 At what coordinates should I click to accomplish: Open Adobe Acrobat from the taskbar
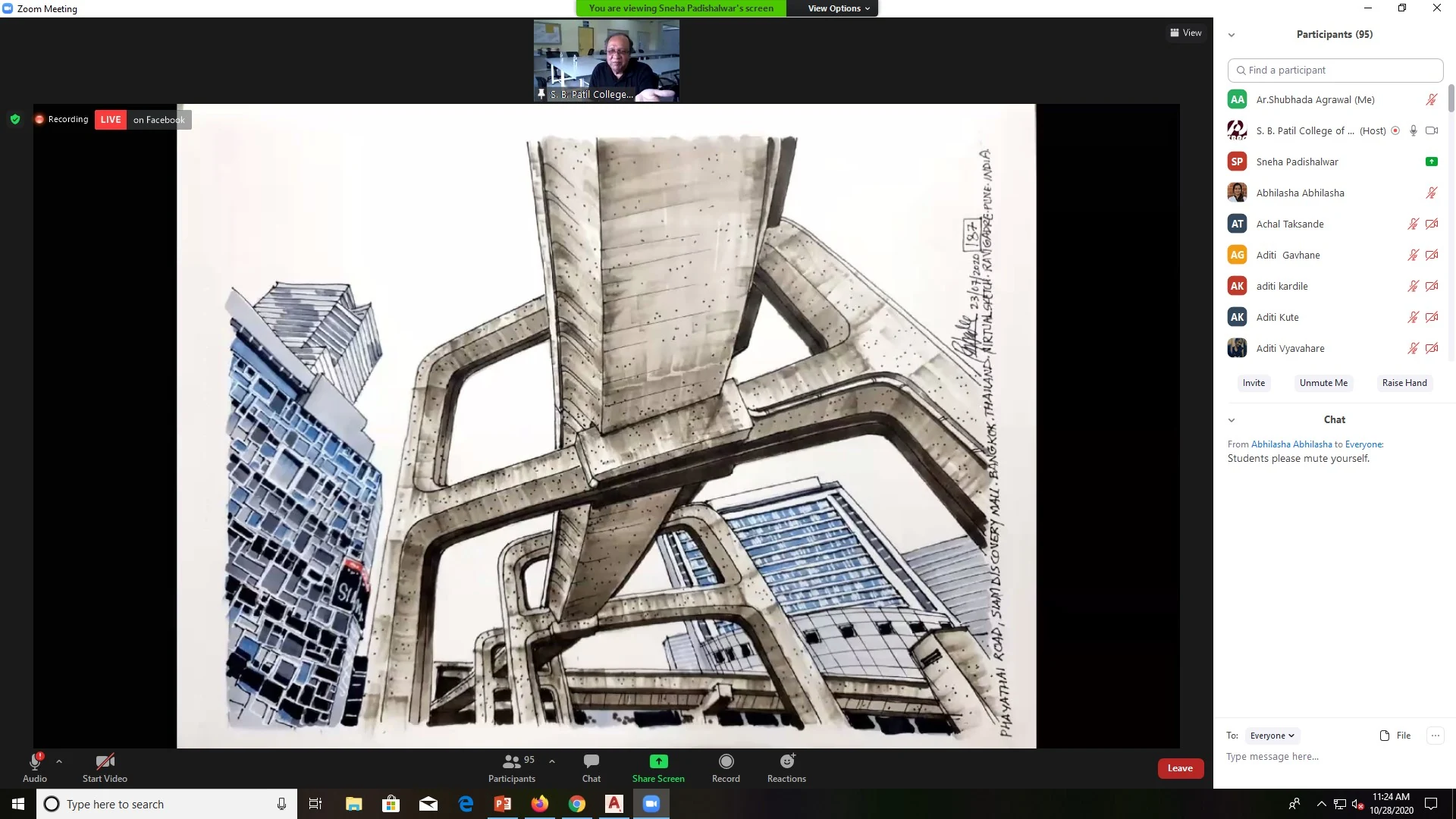pos(614,804)
